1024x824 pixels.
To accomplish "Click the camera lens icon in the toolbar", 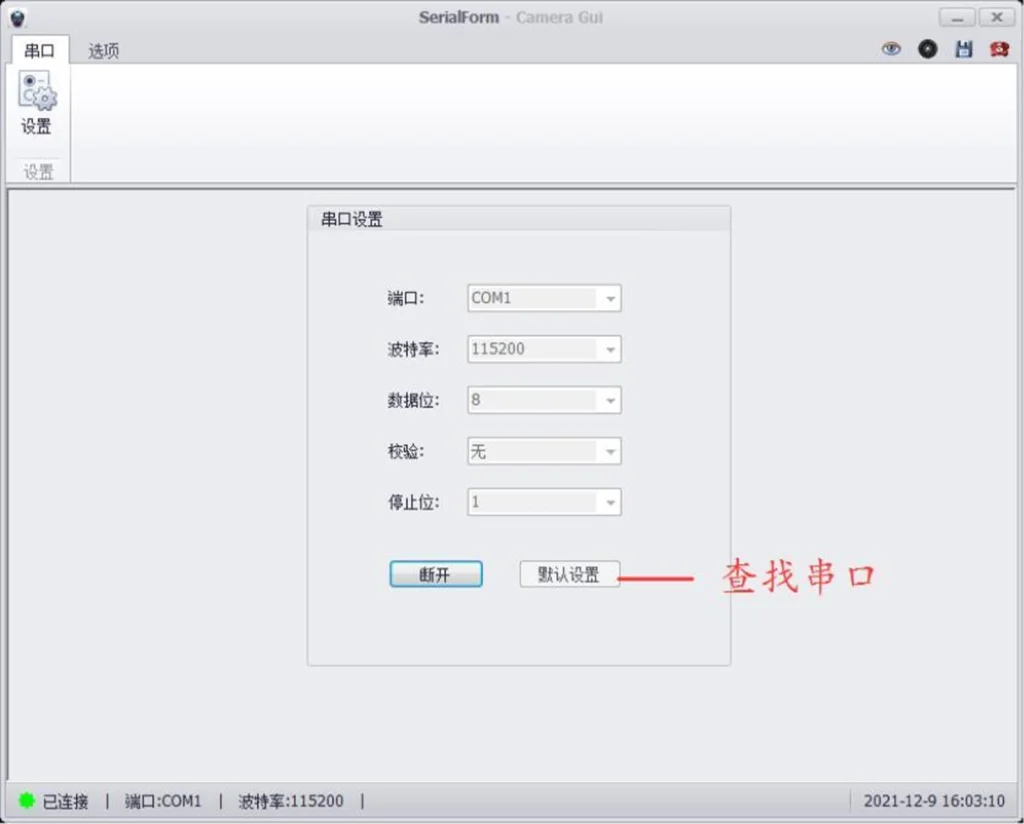I will click(927, 48).
